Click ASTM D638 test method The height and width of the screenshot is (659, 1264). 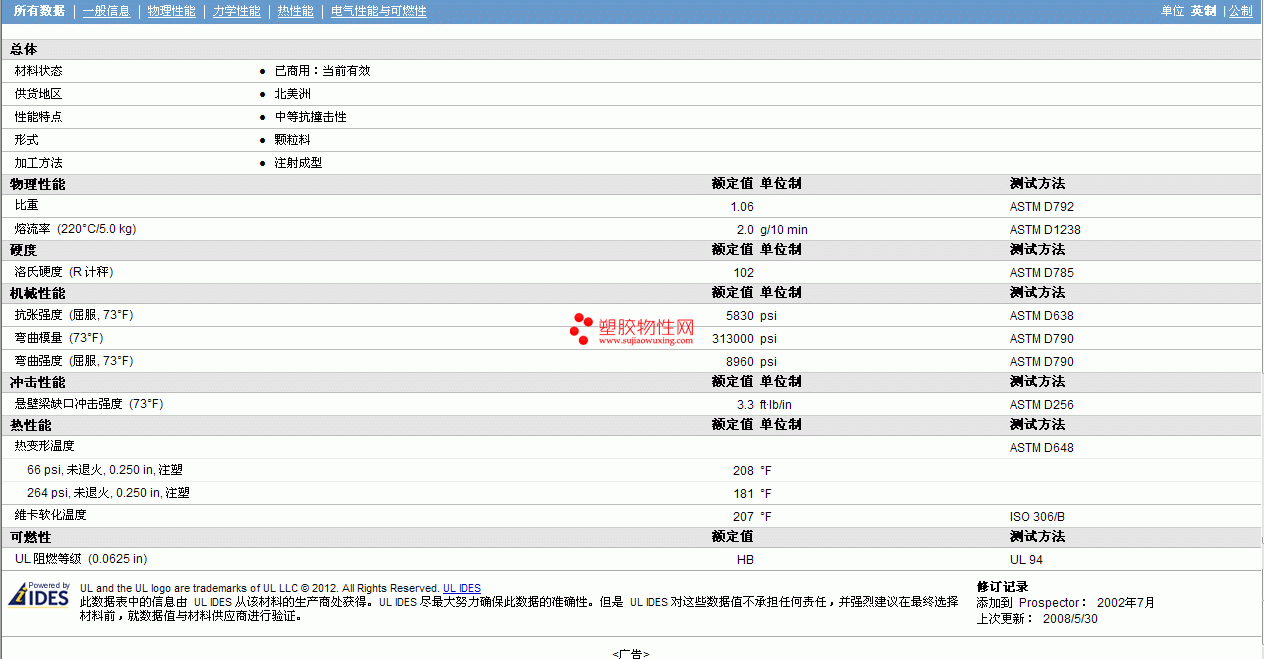[1042, 316]
